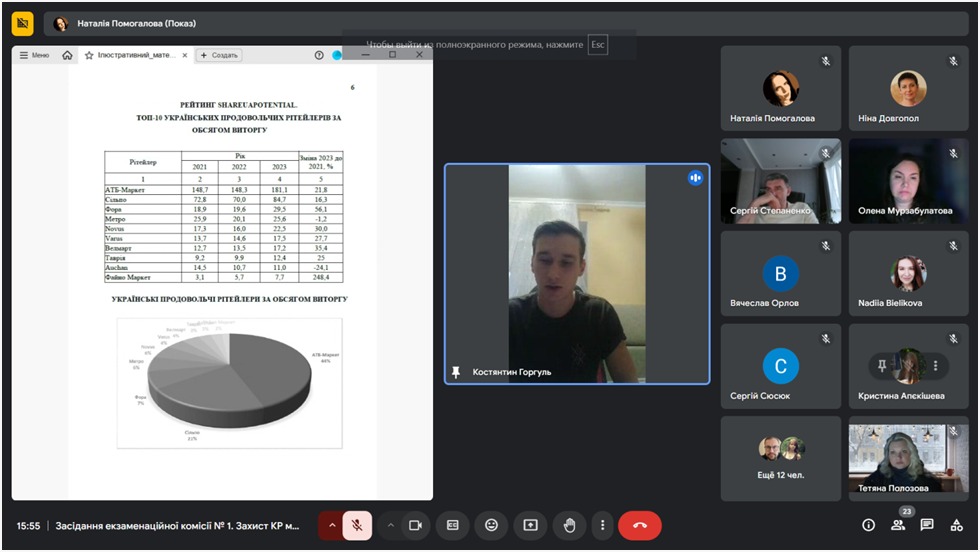Viewport: 980px width, 552px height.
Task: Open the Меню menu in shared window
Action: point(35,55)
